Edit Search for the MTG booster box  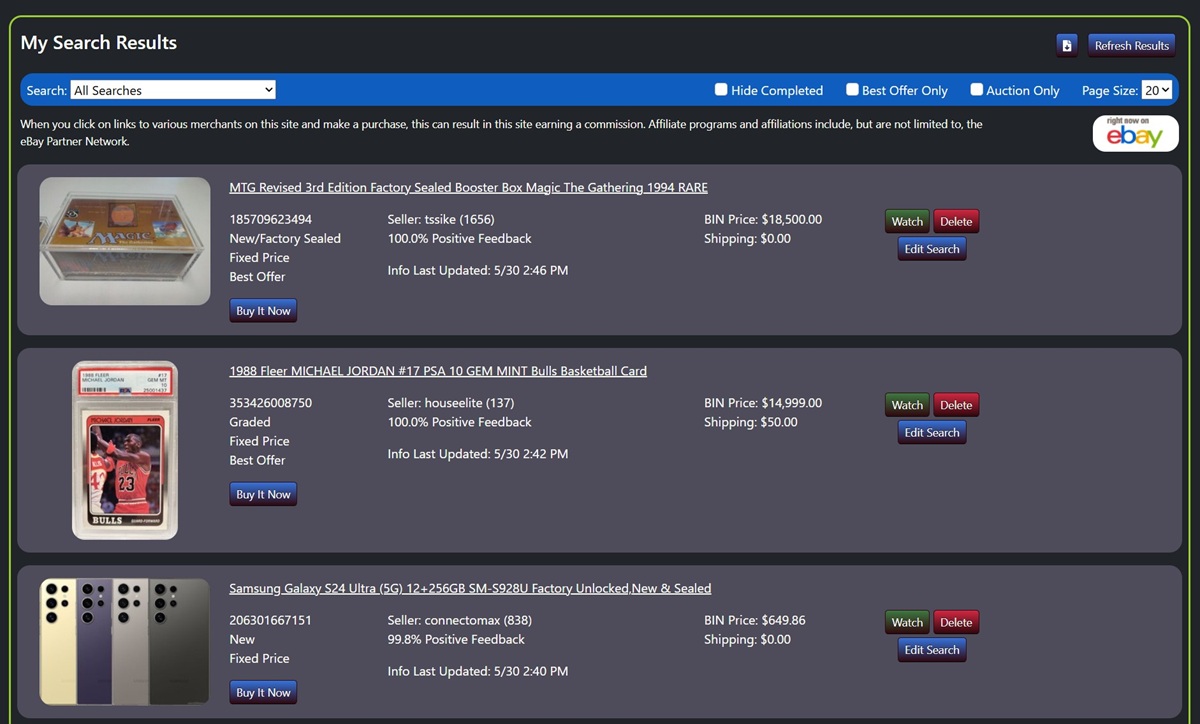pos(932,249)
